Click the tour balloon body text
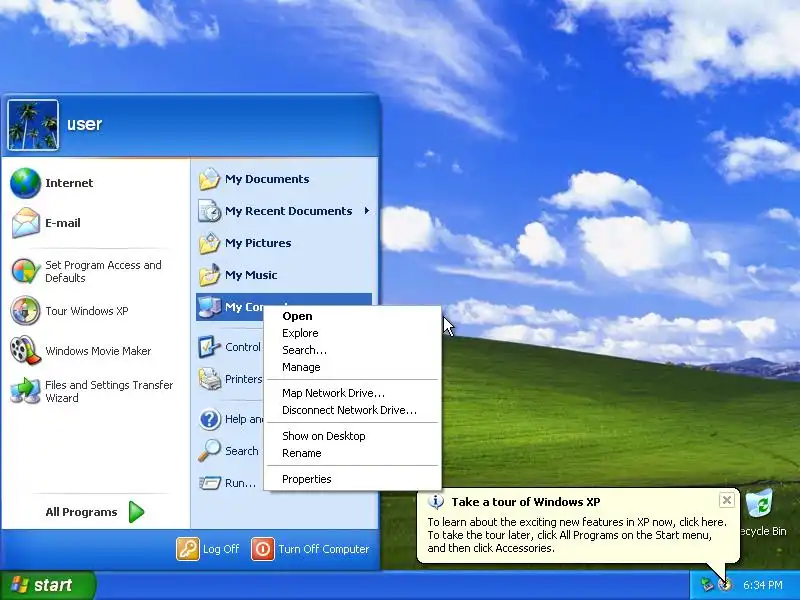Viewport: 800px width, 600px height. point(577,535)
